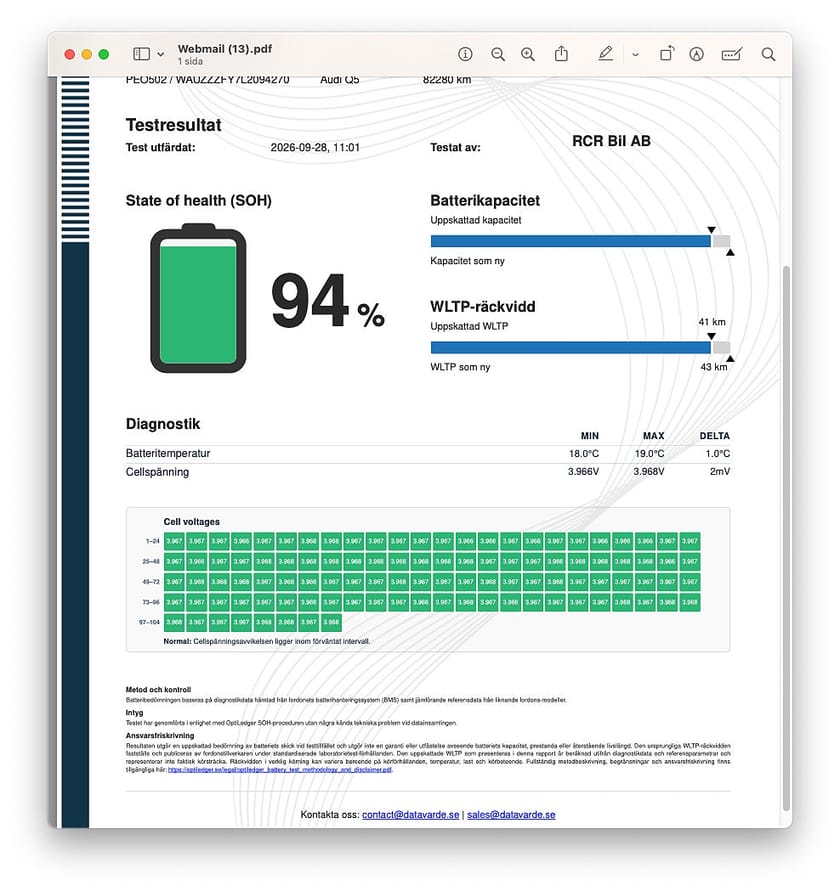Select the 41 km estimated WLTP value
840x891 pixels.
click(712, 322)
